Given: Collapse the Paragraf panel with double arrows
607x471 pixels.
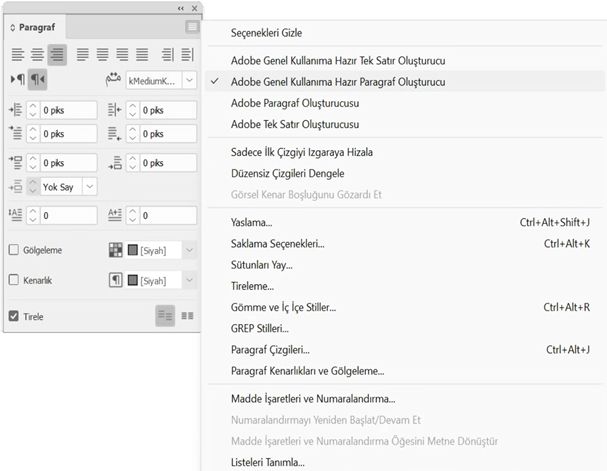Looking at the screenshot, I should pyautogui.click(x=181, y=8).
